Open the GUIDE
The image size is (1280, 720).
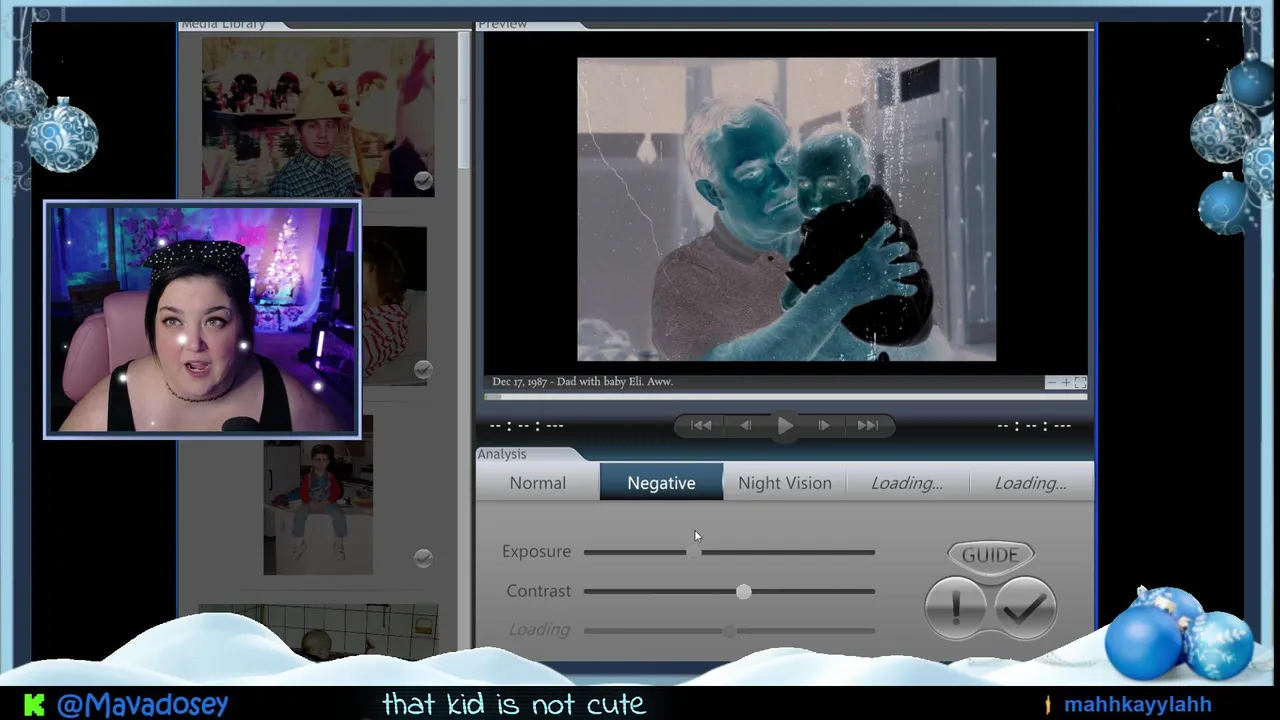pyautogui.click(x=990, y=555)
